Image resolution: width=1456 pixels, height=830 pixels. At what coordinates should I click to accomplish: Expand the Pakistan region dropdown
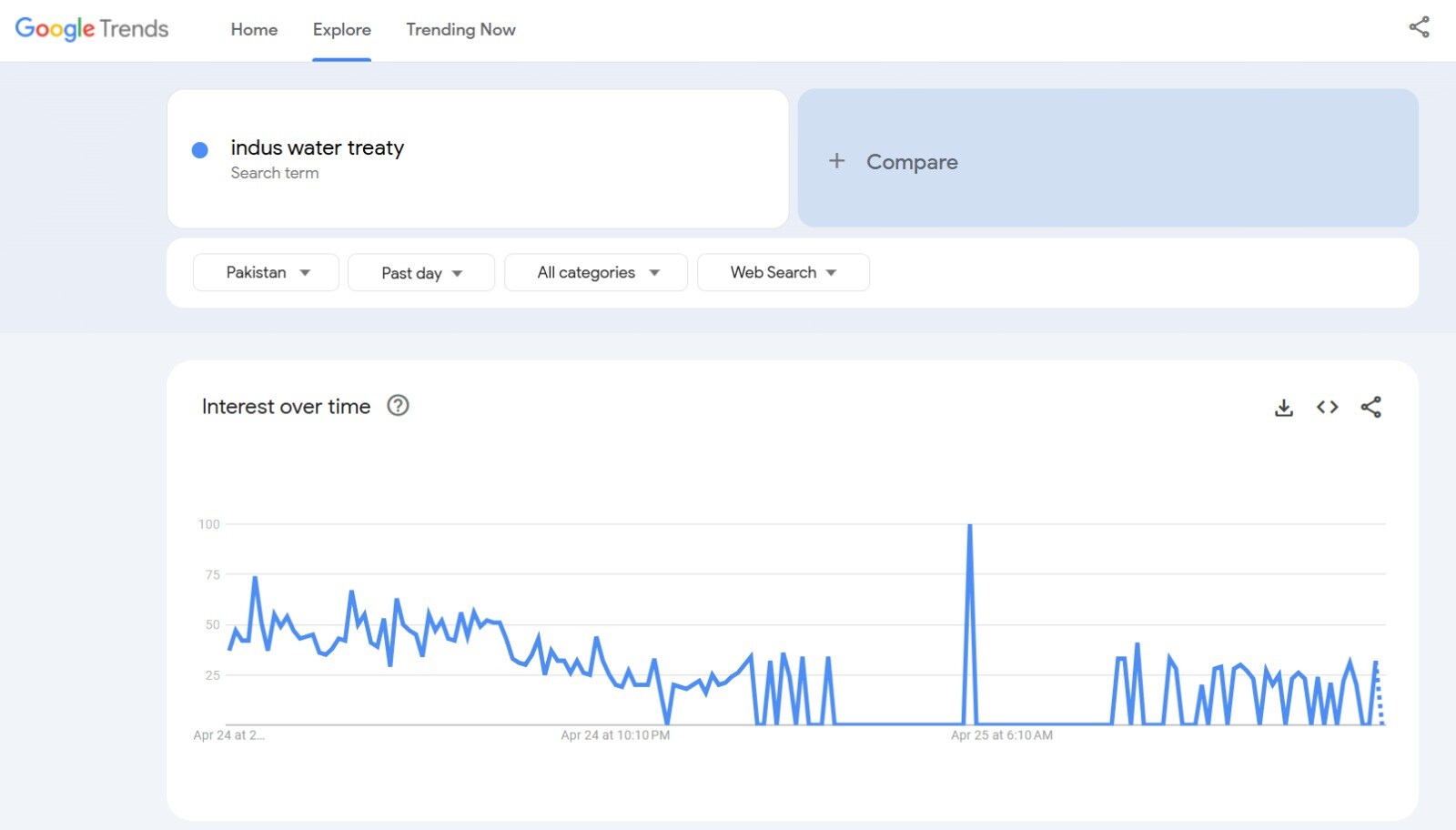tap(266, 272)
